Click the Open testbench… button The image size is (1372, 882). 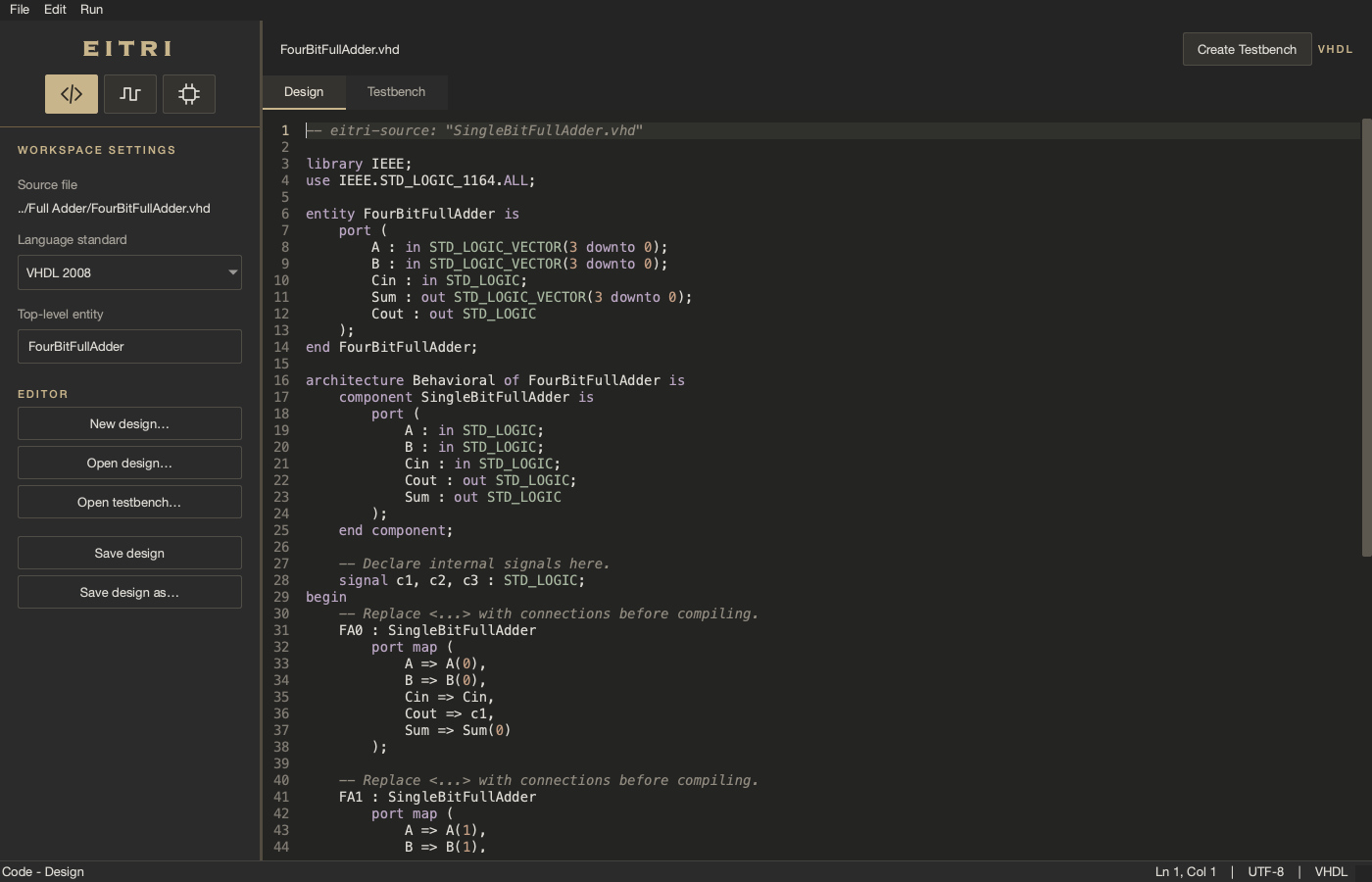coord(129,502)
